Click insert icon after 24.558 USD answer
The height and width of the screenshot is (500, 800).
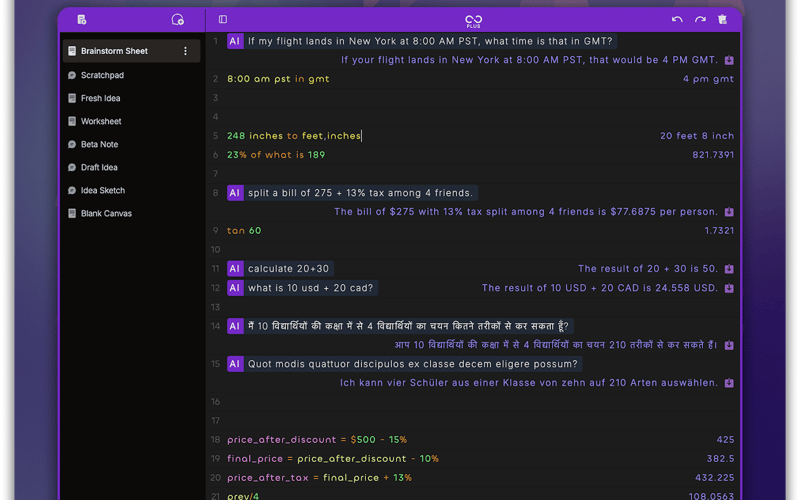(x=729, y=288)
